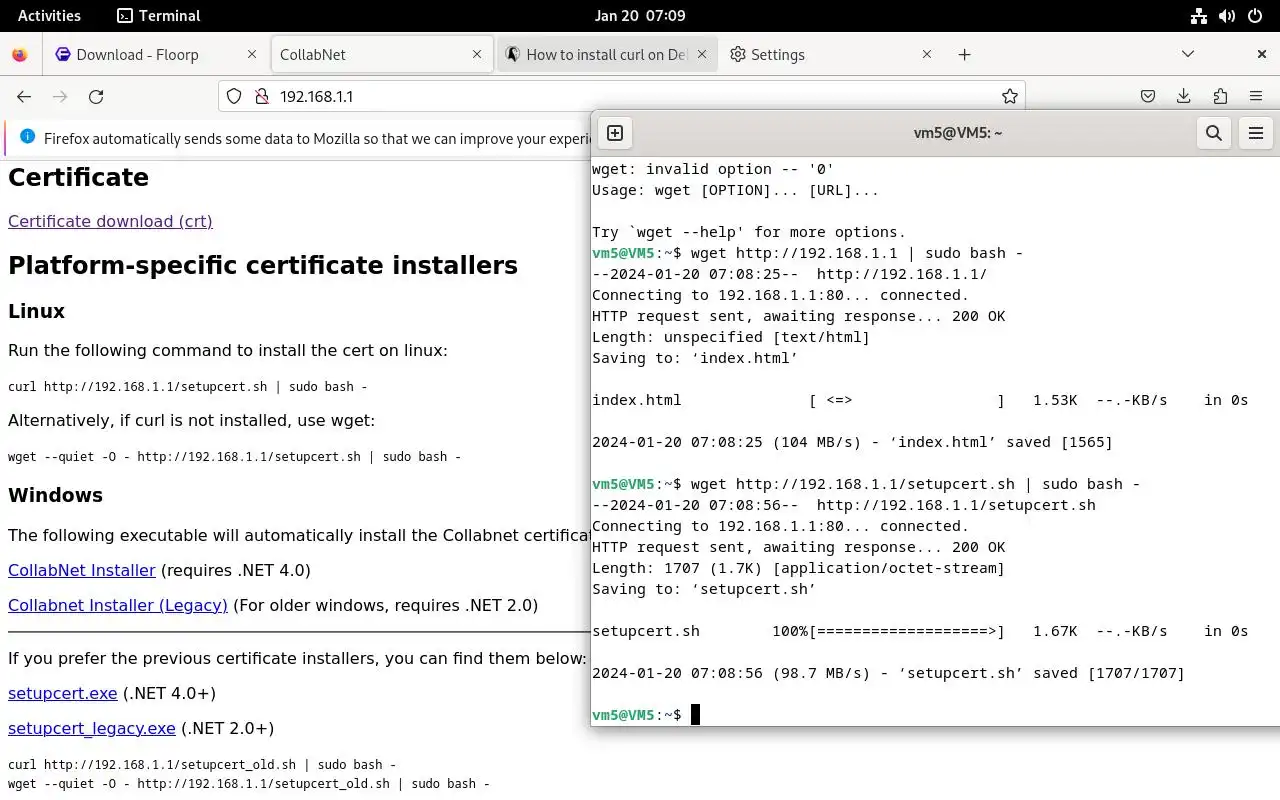Open the Terminal app menu in top bar

(158, 15)
